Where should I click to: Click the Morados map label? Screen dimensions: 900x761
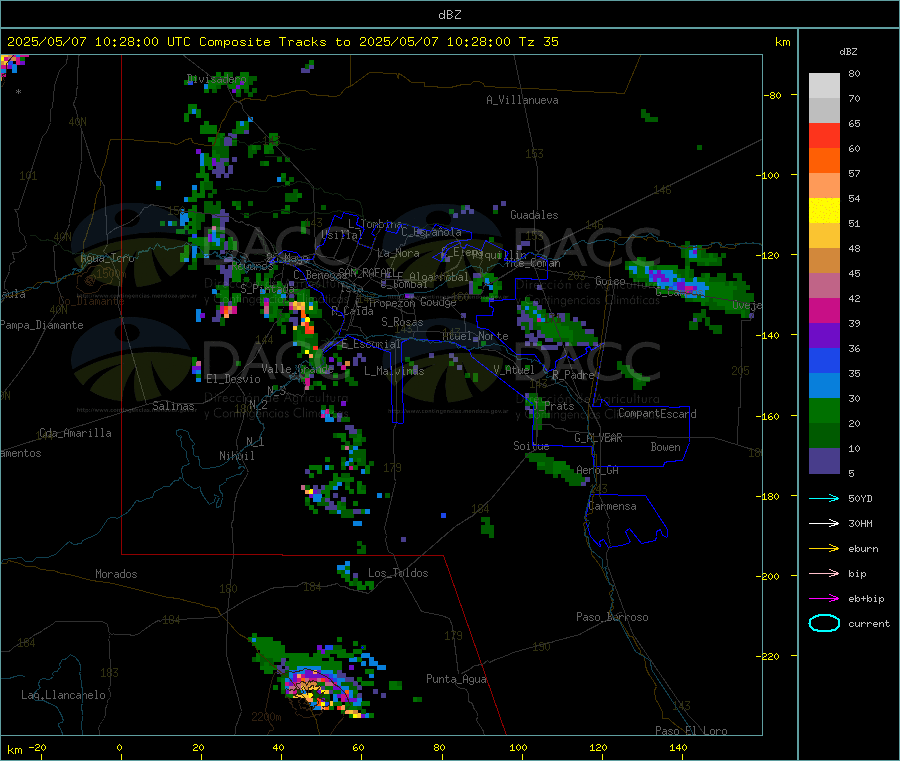pos(116,574)
